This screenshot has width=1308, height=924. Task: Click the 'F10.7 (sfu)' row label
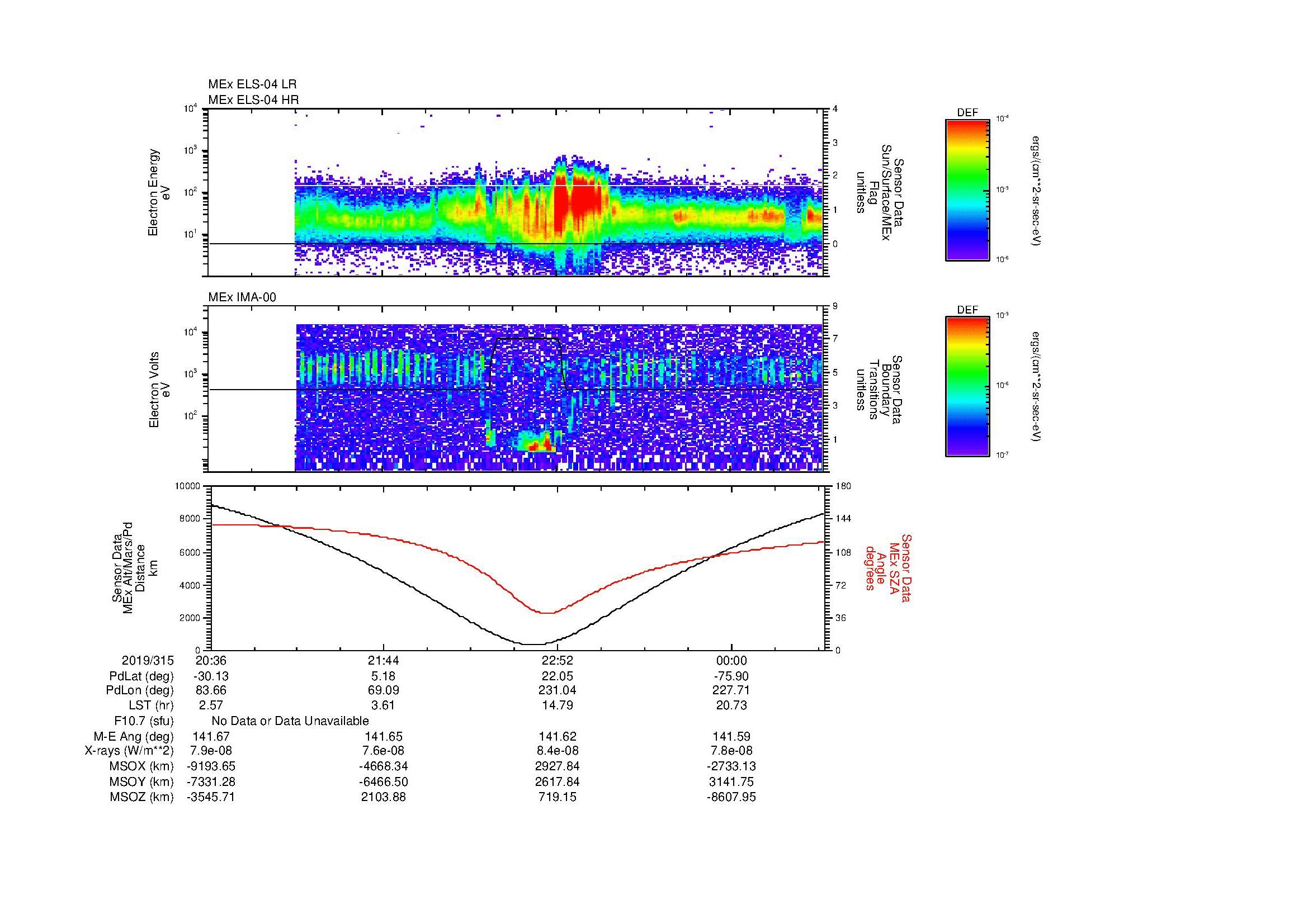[x=144, y=721]
